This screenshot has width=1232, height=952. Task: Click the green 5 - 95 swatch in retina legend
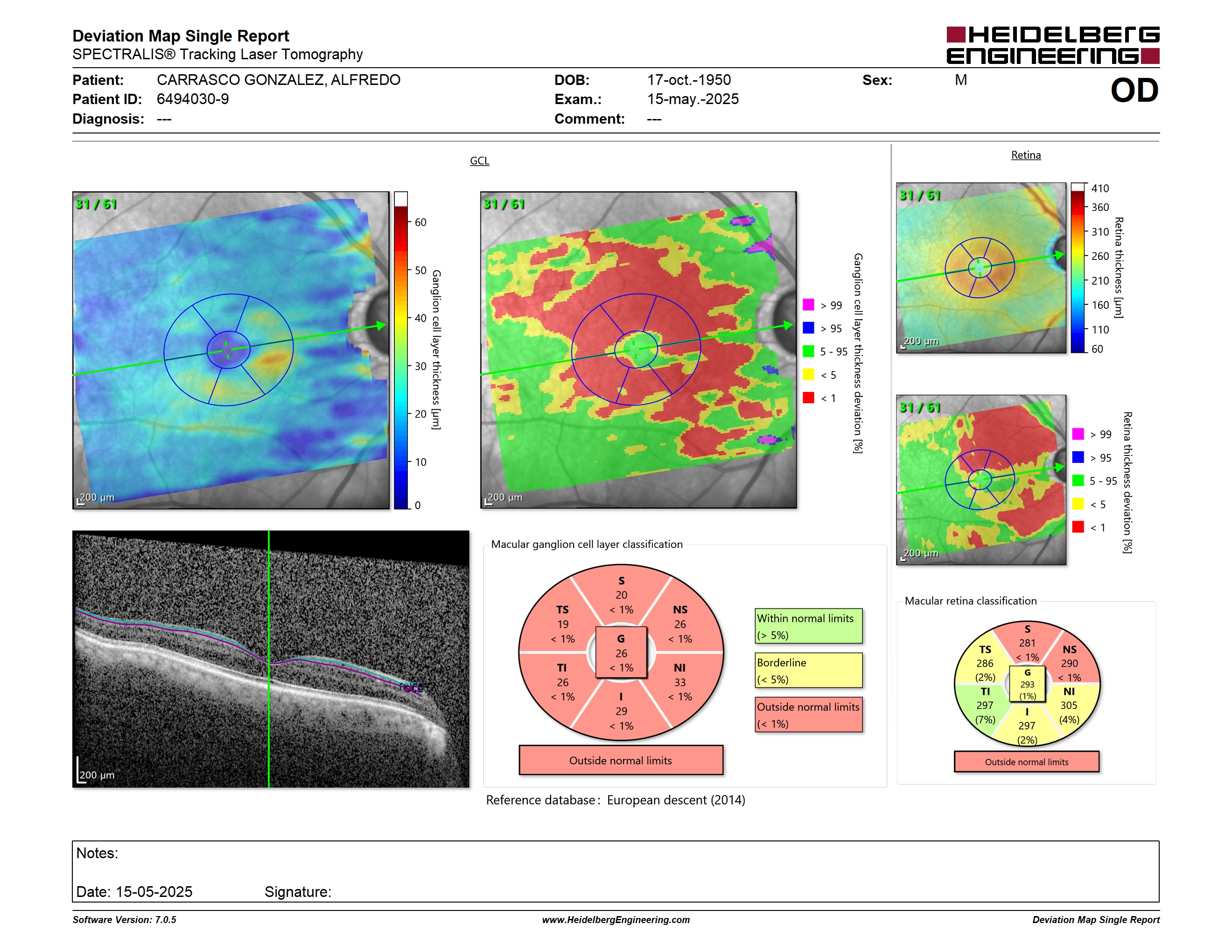pyautogui.click(x=1078, y=481)
